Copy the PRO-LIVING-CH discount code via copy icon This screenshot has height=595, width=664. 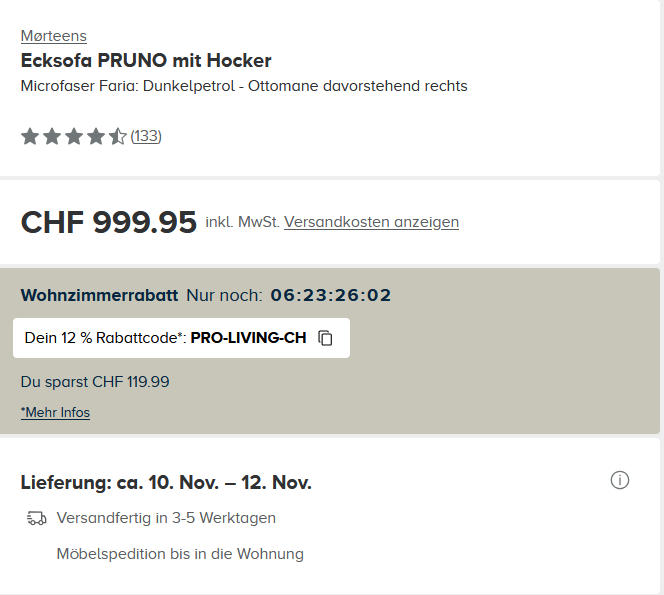coord(325,338)
